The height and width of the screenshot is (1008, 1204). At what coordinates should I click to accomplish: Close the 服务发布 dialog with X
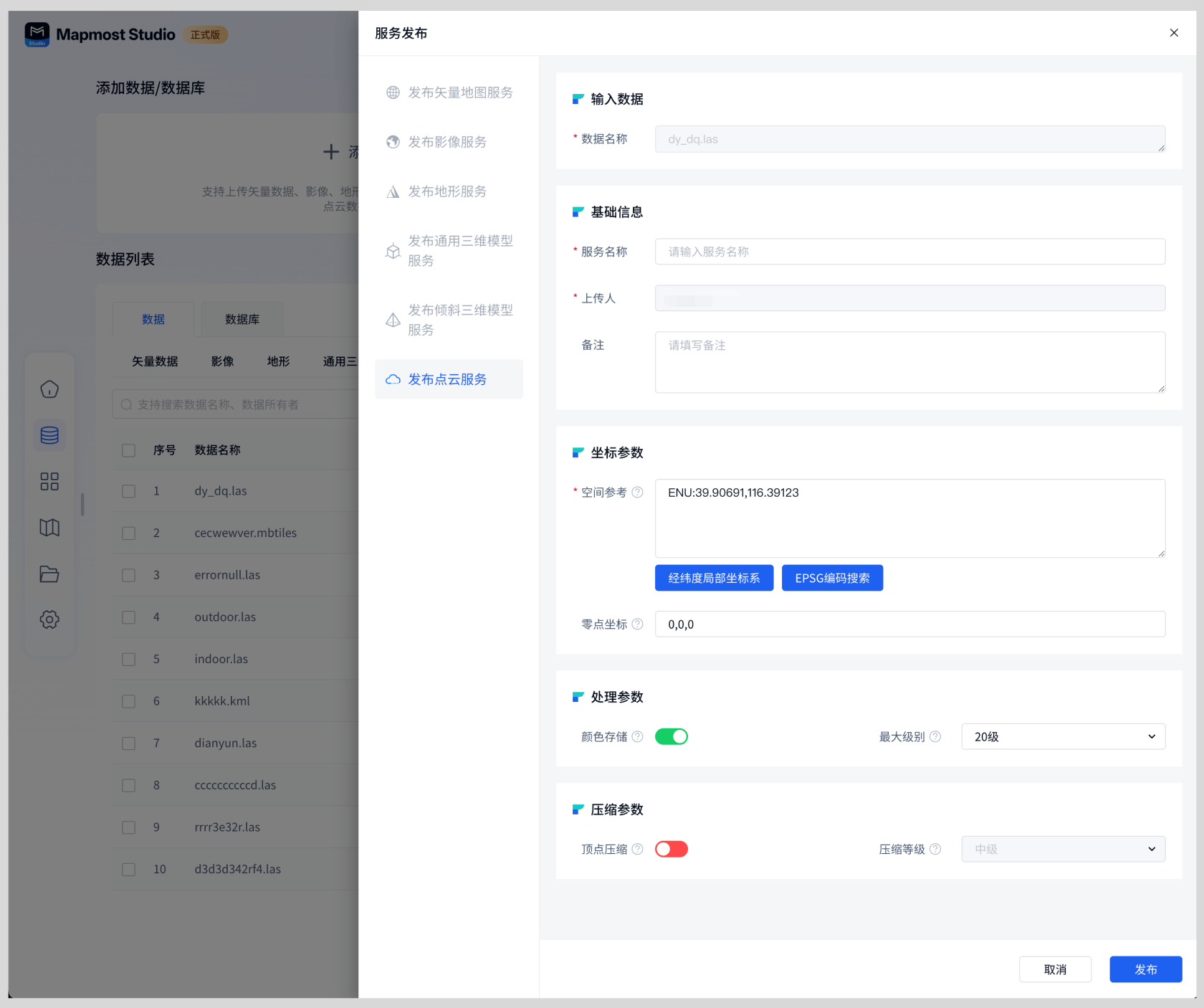click(x=1174, y=33)
